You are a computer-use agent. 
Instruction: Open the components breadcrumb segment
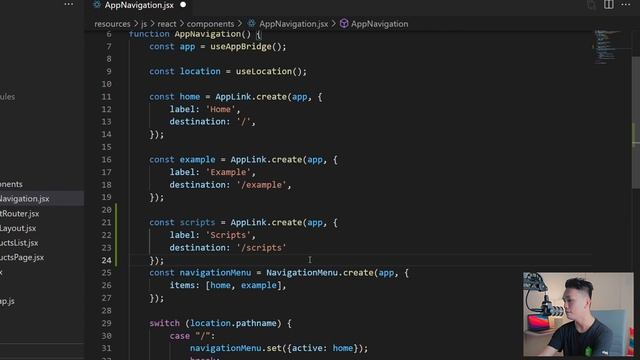[211, 24]
